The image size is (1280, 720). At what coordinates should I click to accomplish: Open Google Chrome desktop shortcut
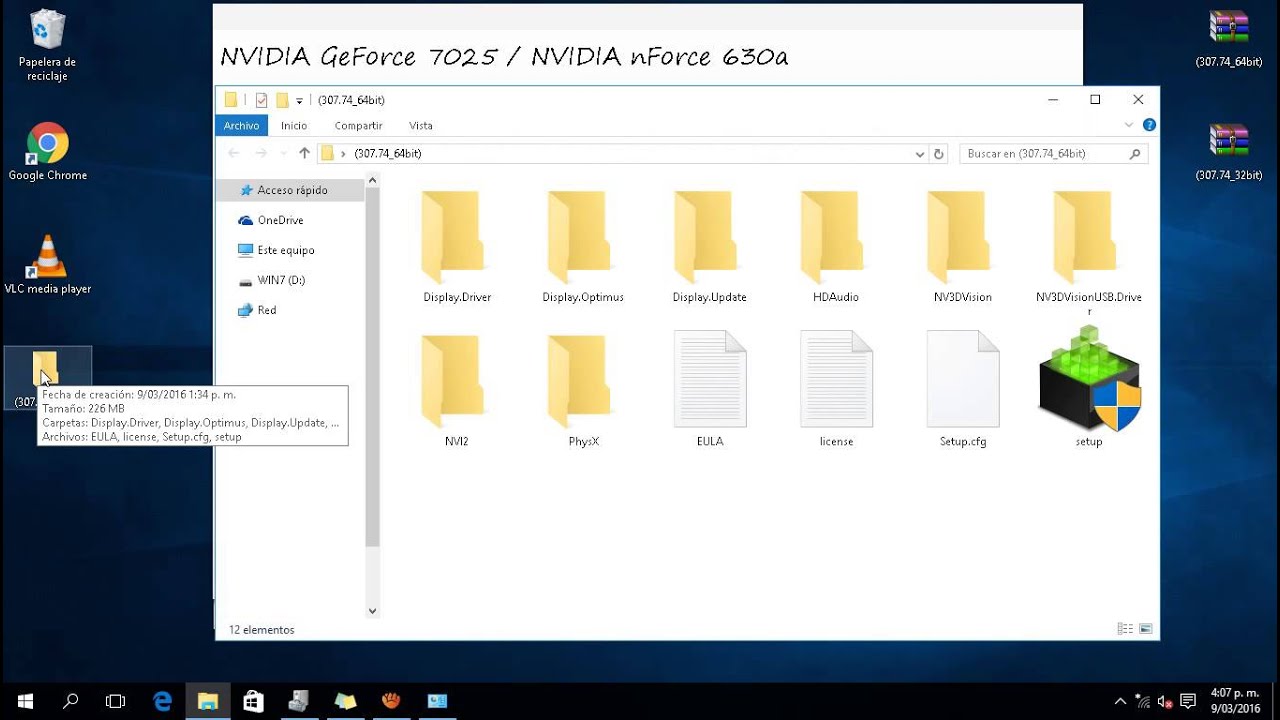[x=47, y=152]
